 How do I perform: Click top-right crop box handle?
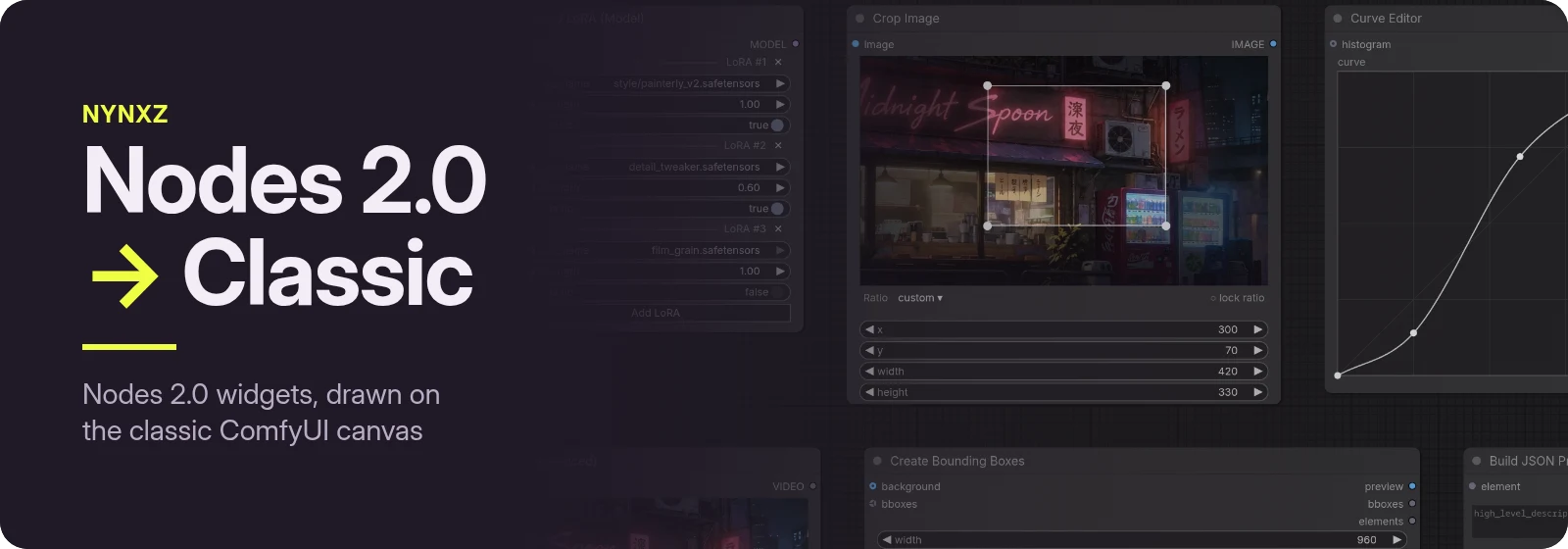tap(1165, 85)
